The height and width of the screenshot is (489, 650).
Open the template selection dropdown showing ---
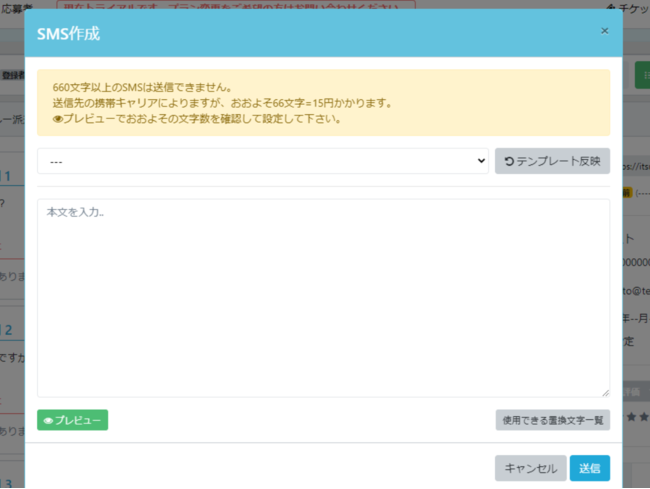click(262, 161)
